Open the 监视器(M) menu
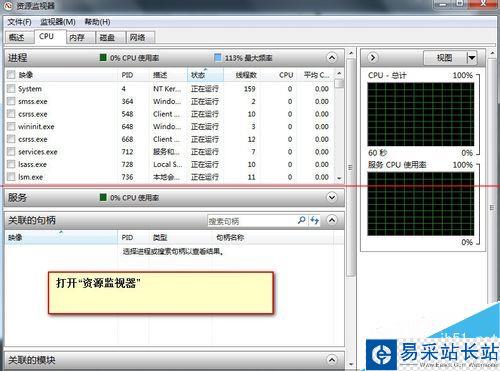This screenshot has height=371, width=500. [58, 22]
